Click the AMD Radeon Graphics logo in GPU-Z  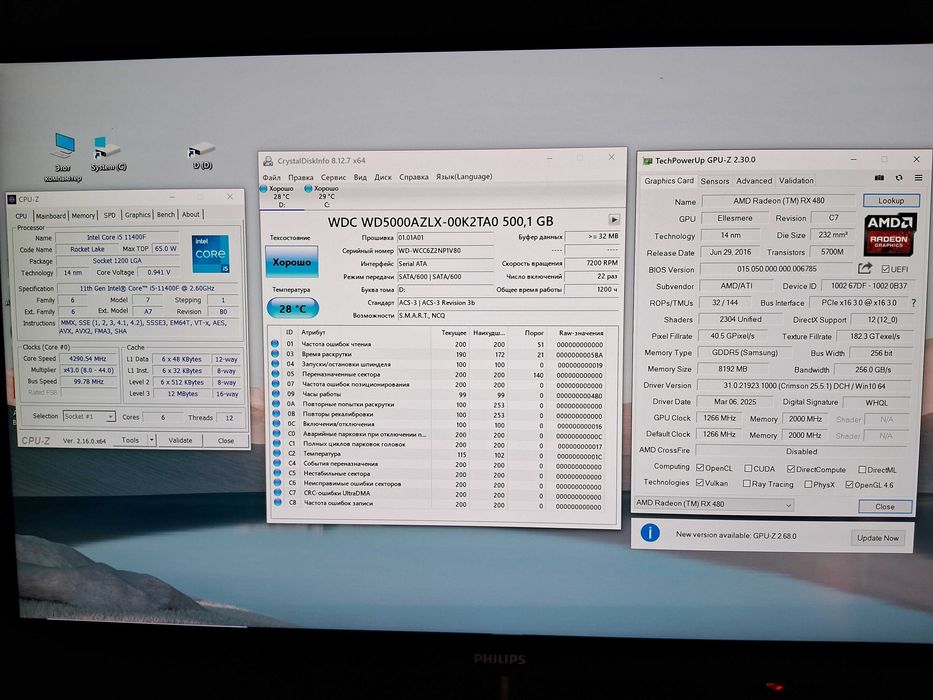(890, 235)
